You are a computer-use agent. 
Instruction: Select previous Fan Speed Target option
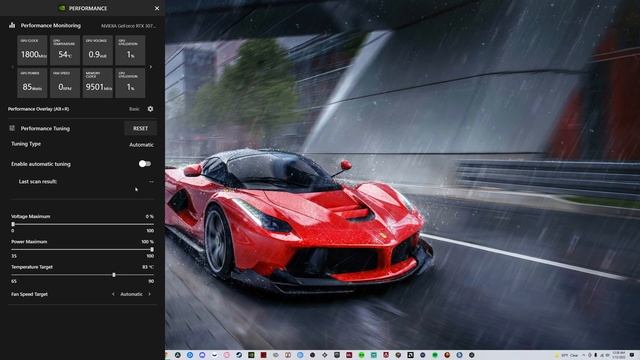113,294
